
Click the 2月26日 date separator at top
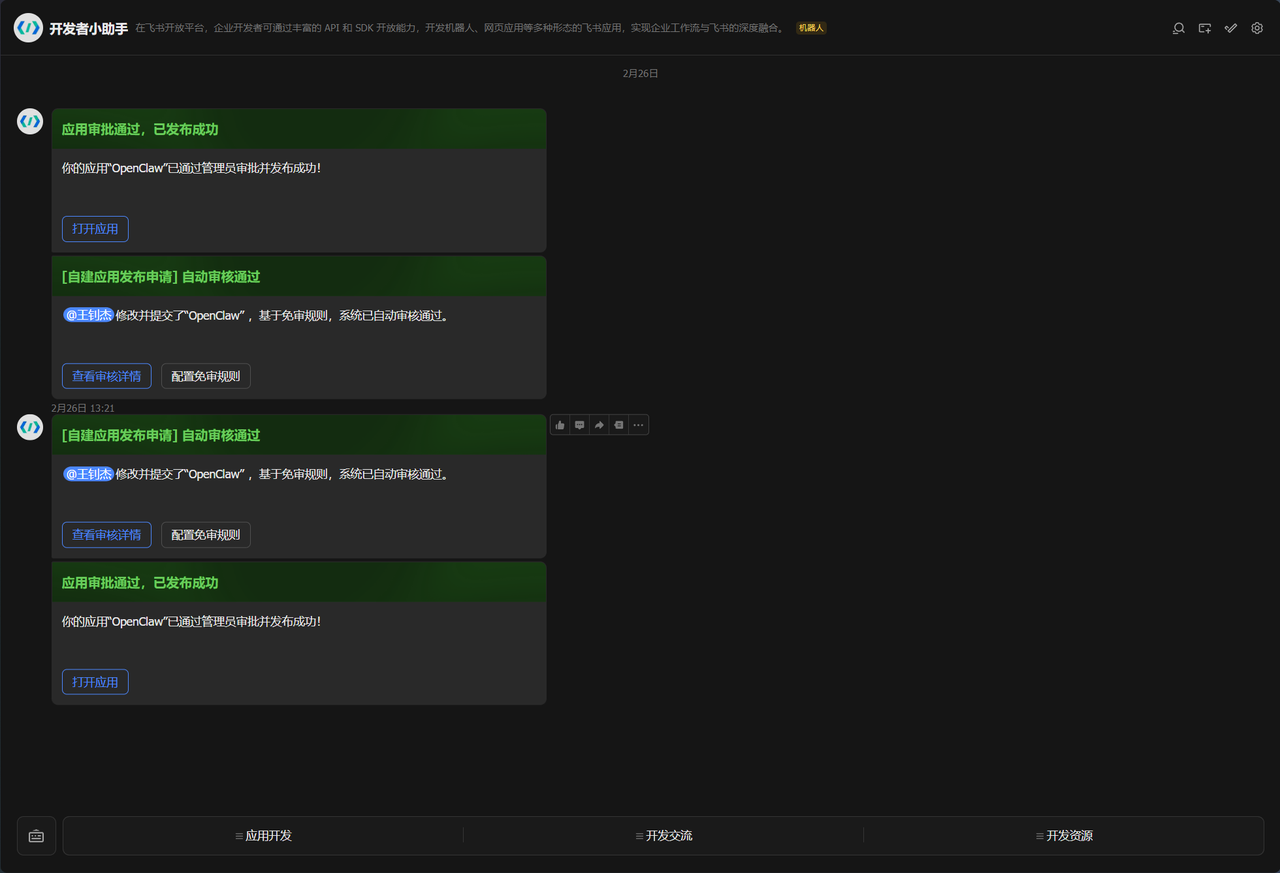click(640, 74)
